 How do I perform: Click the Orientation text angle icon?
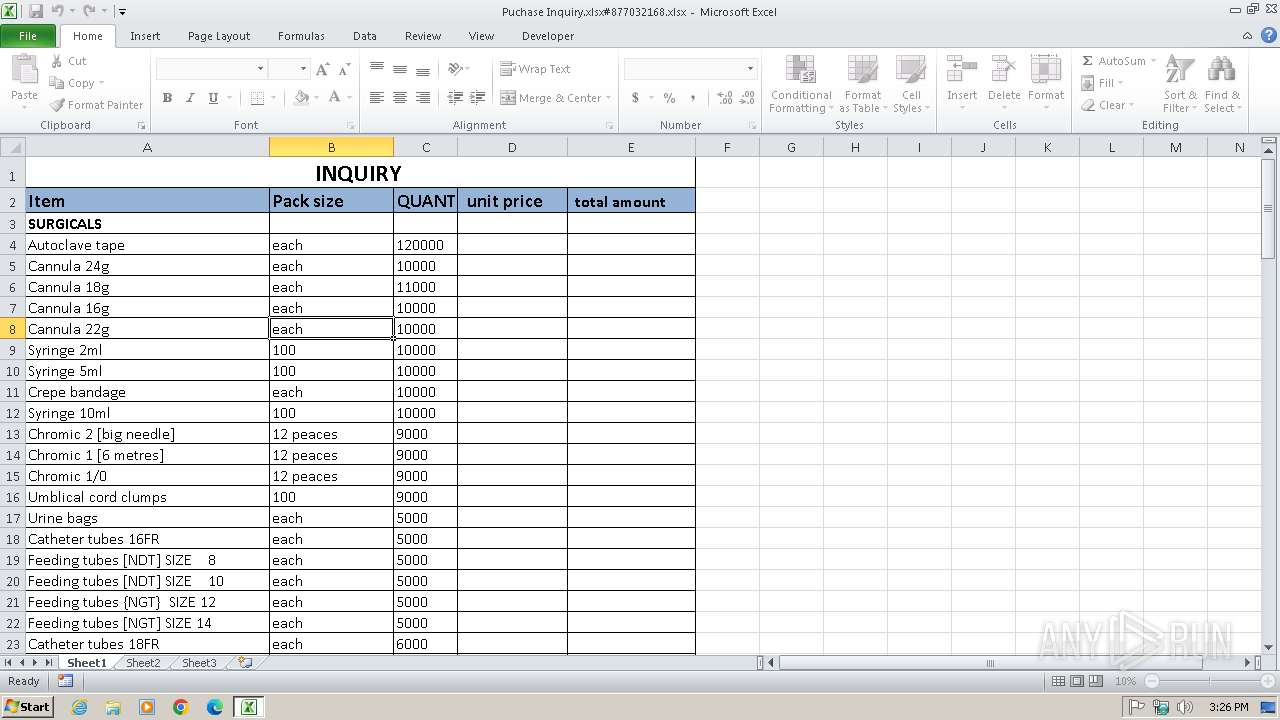pyautogui.click(x=455, y=69)
